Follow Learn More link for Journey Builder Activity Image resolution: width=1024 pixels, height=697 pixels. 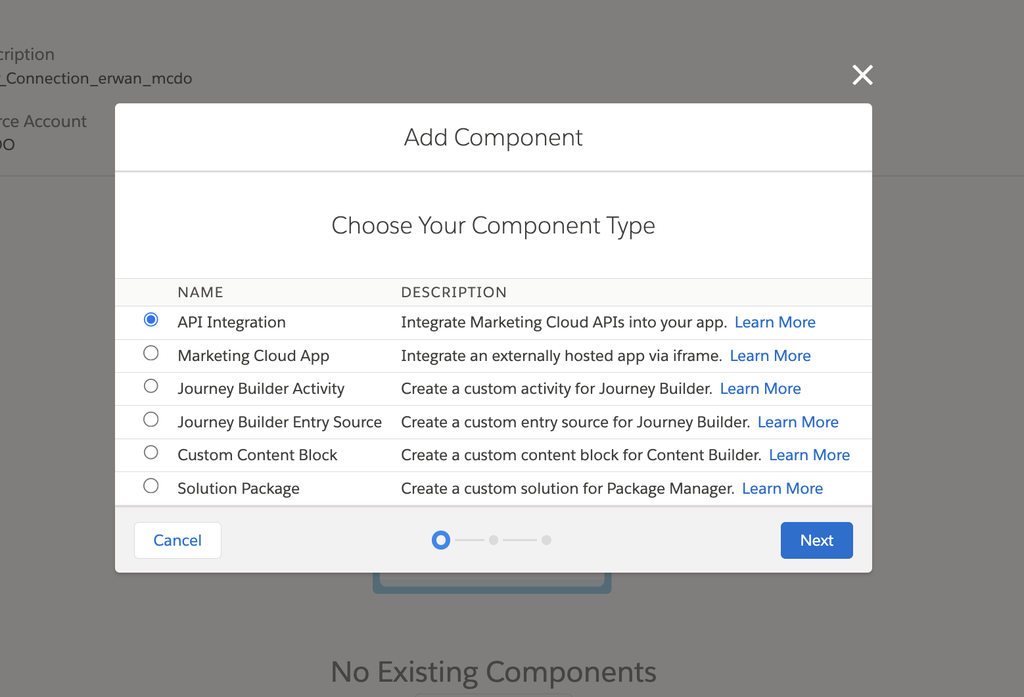point(760,389)
